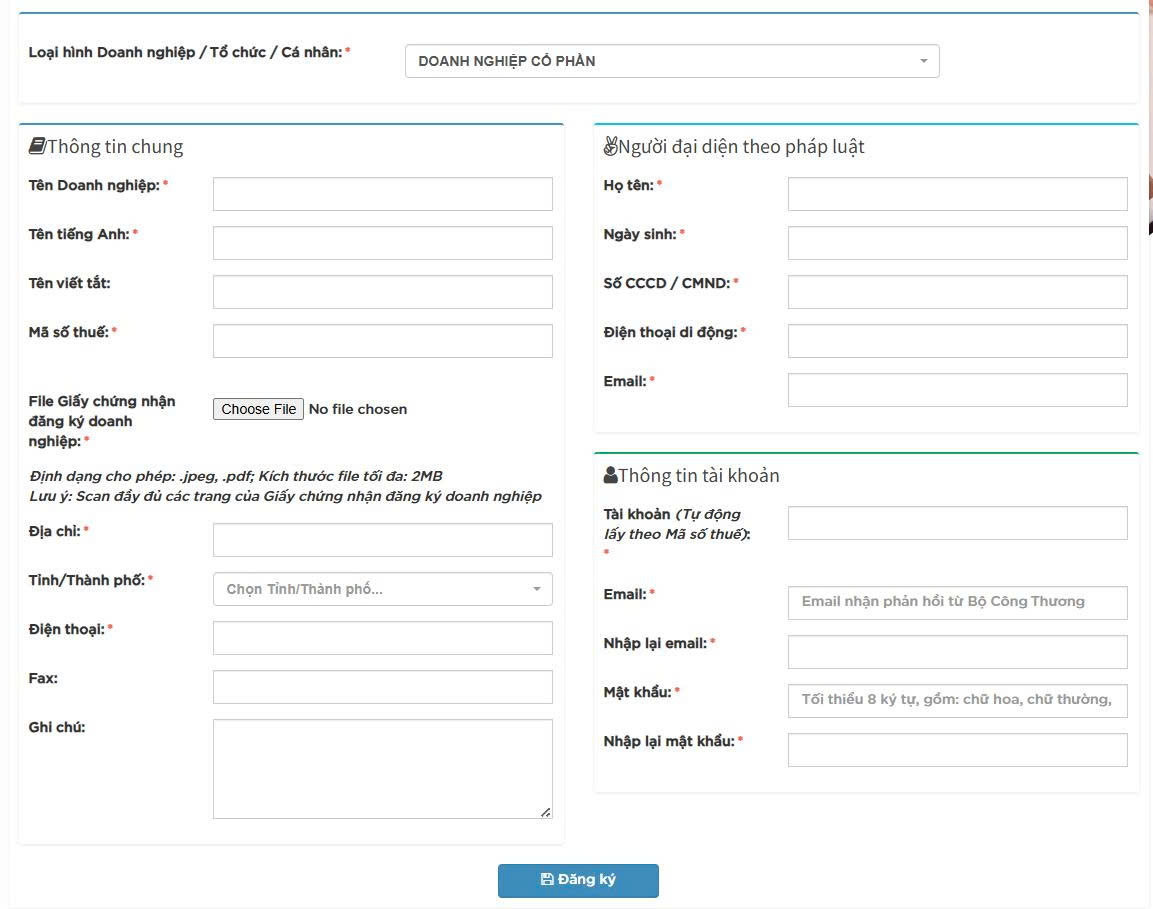Click the Số CCCD / CMND field
Image resolution: width=1153 pixels, height=909 pixels.
[957, 292]
